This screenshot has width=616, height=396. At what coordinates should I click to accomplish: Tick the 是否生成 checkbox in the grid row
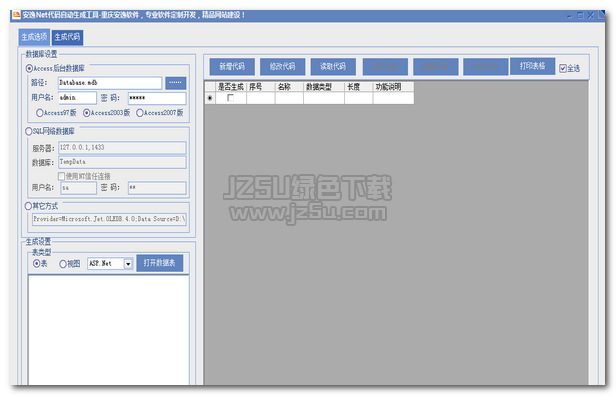pyautogui.click(x=231, y=98)
